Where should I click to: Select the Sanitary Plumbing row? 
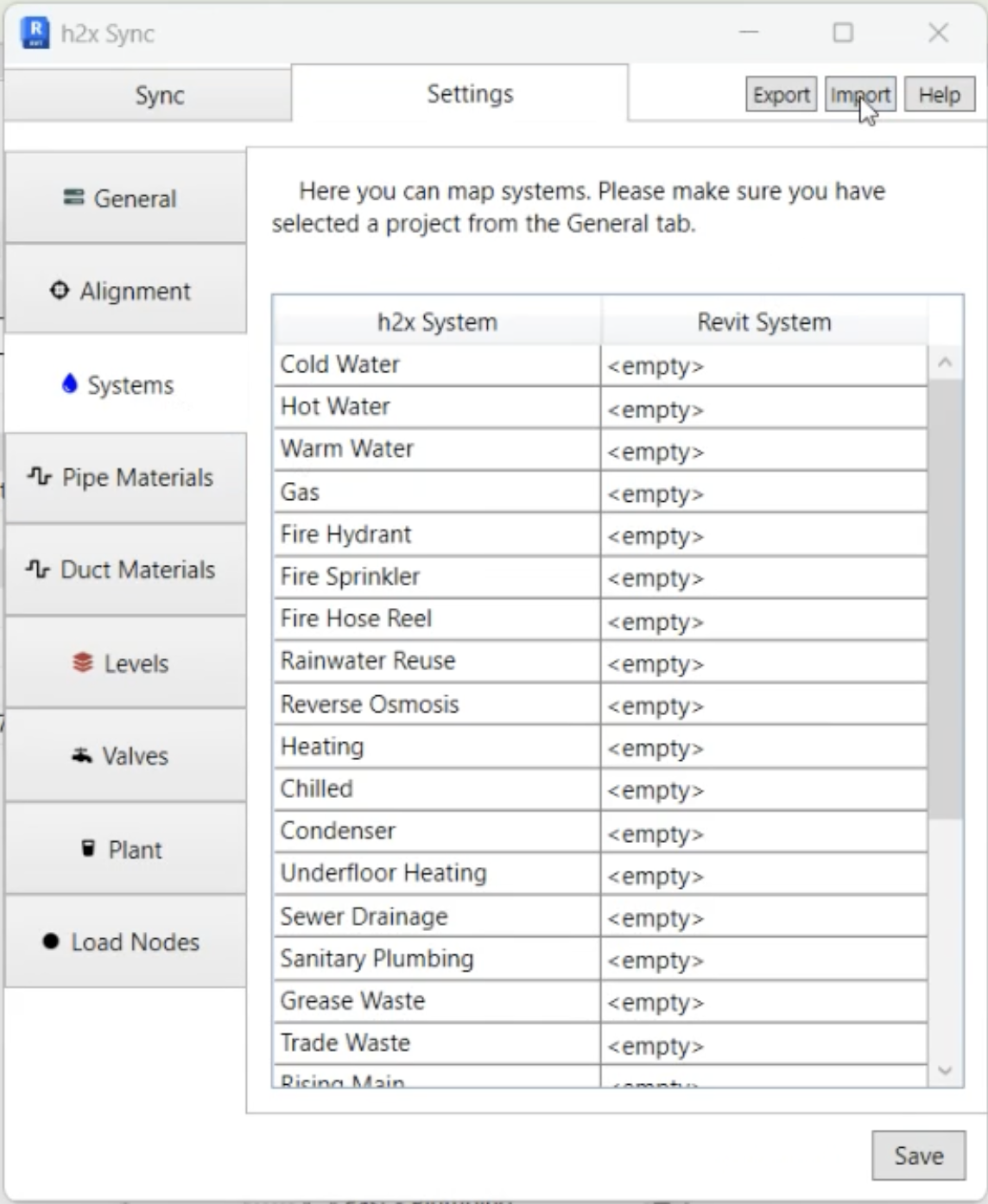point(436,959)
